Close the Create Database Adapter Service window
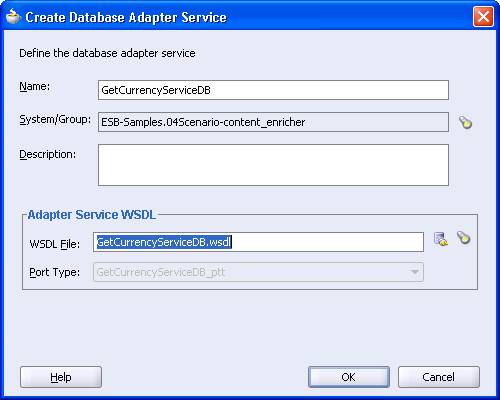The height and width of the screenshot is (400, 500). pyautogui.click(x=483, y=17)
